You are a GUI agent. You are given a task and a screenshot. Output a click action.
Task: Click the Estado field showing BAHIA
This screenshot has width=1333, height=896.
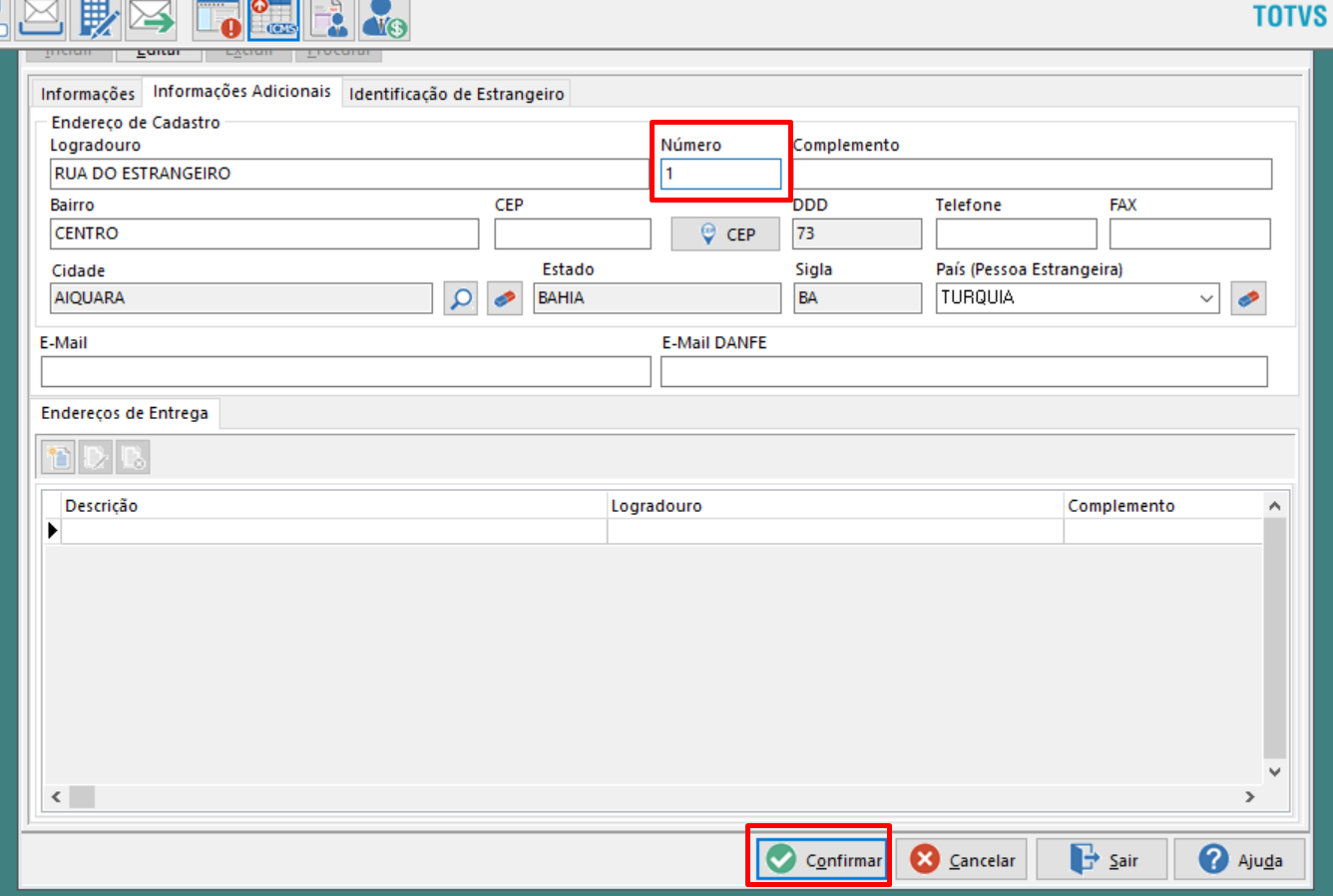[x=658, y=298]
